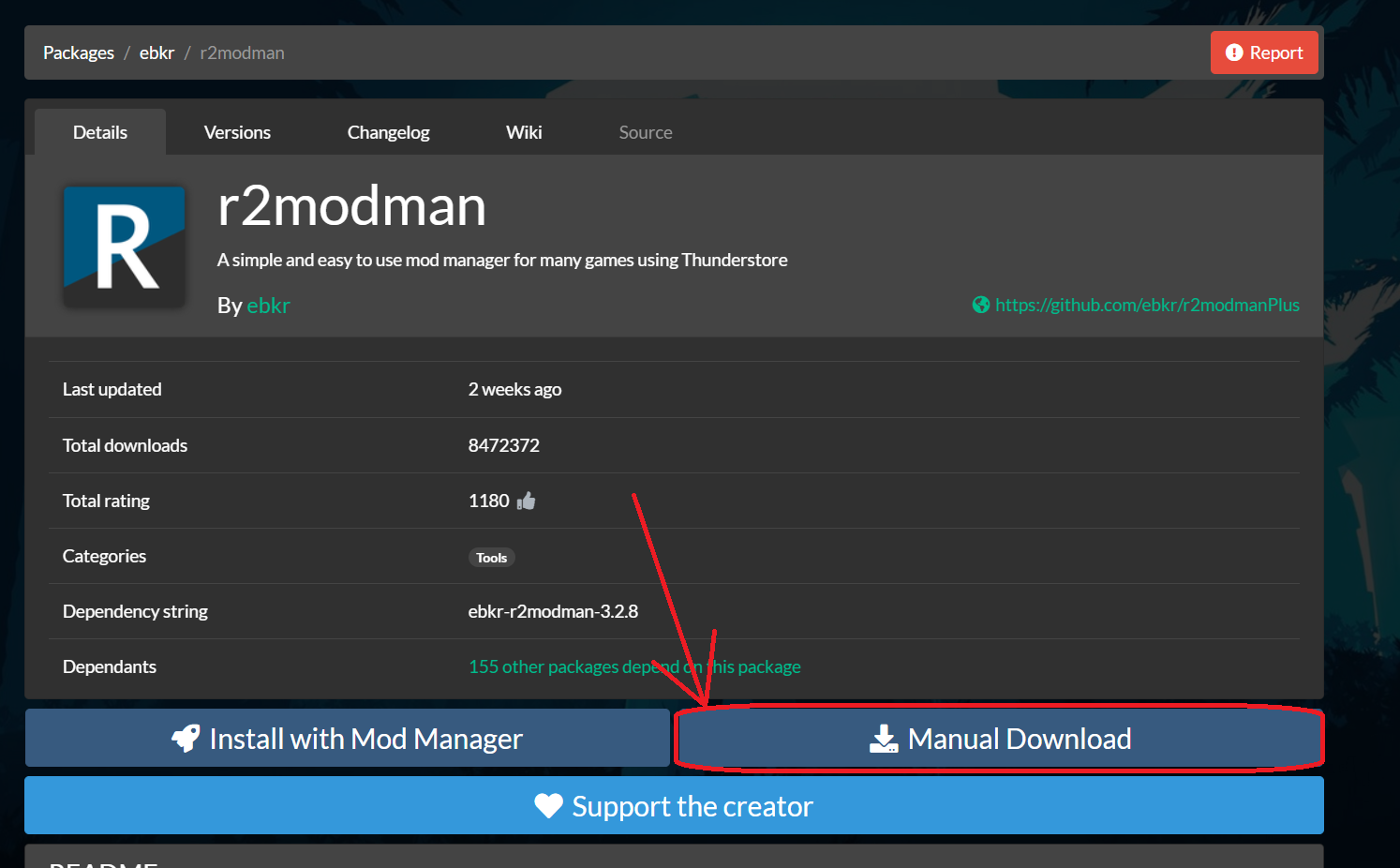Click the Manual Download button

pos(1000,738)
